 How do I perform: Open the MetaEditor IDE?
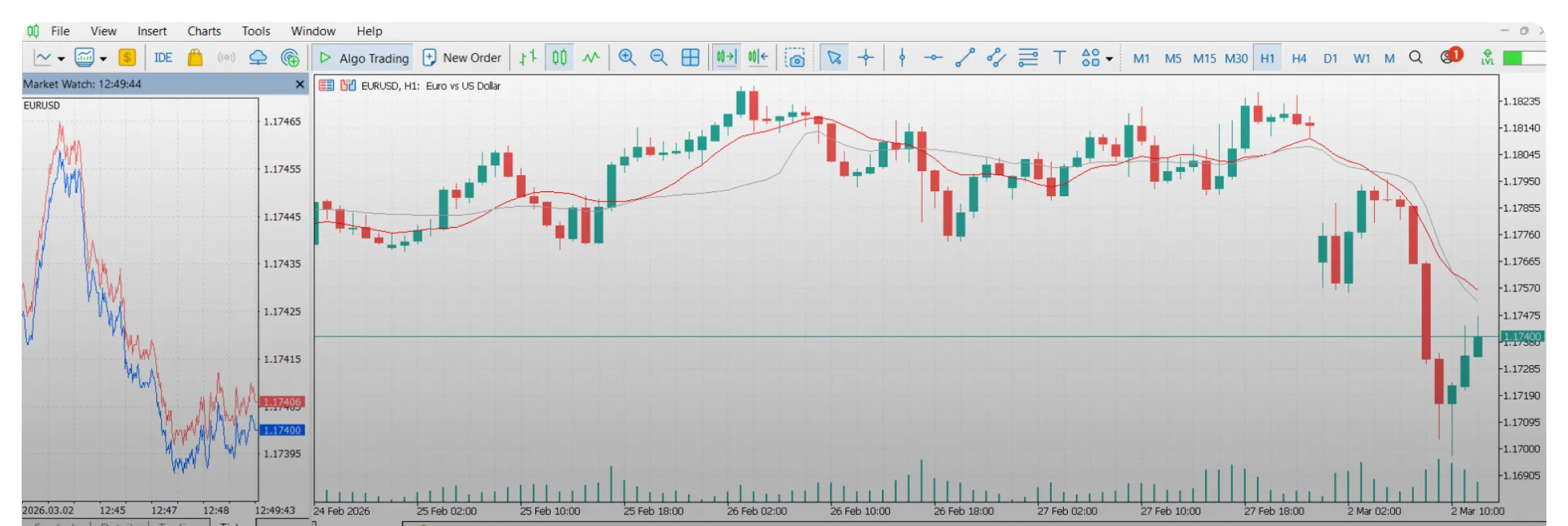(x=163, y=58)
